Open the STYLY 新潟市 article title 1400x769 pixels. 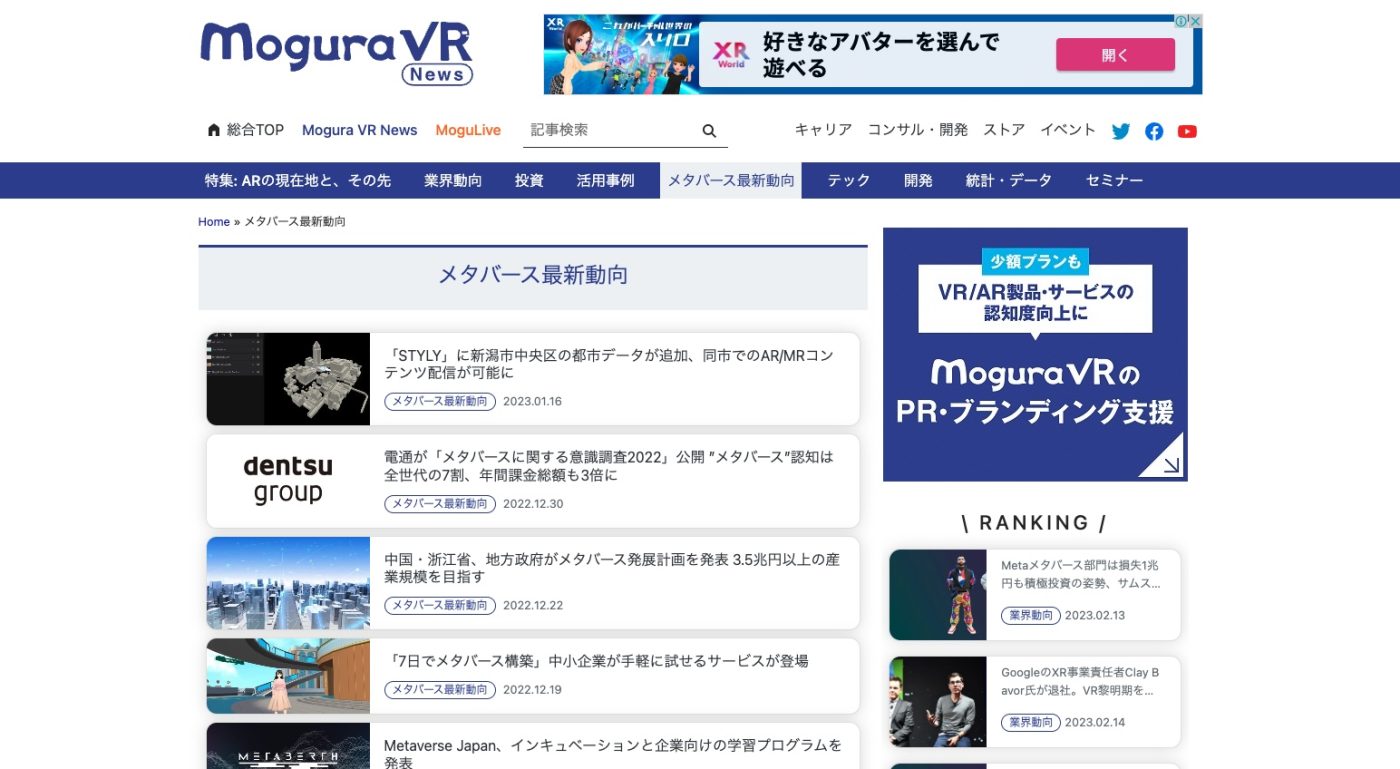(609, 364)
